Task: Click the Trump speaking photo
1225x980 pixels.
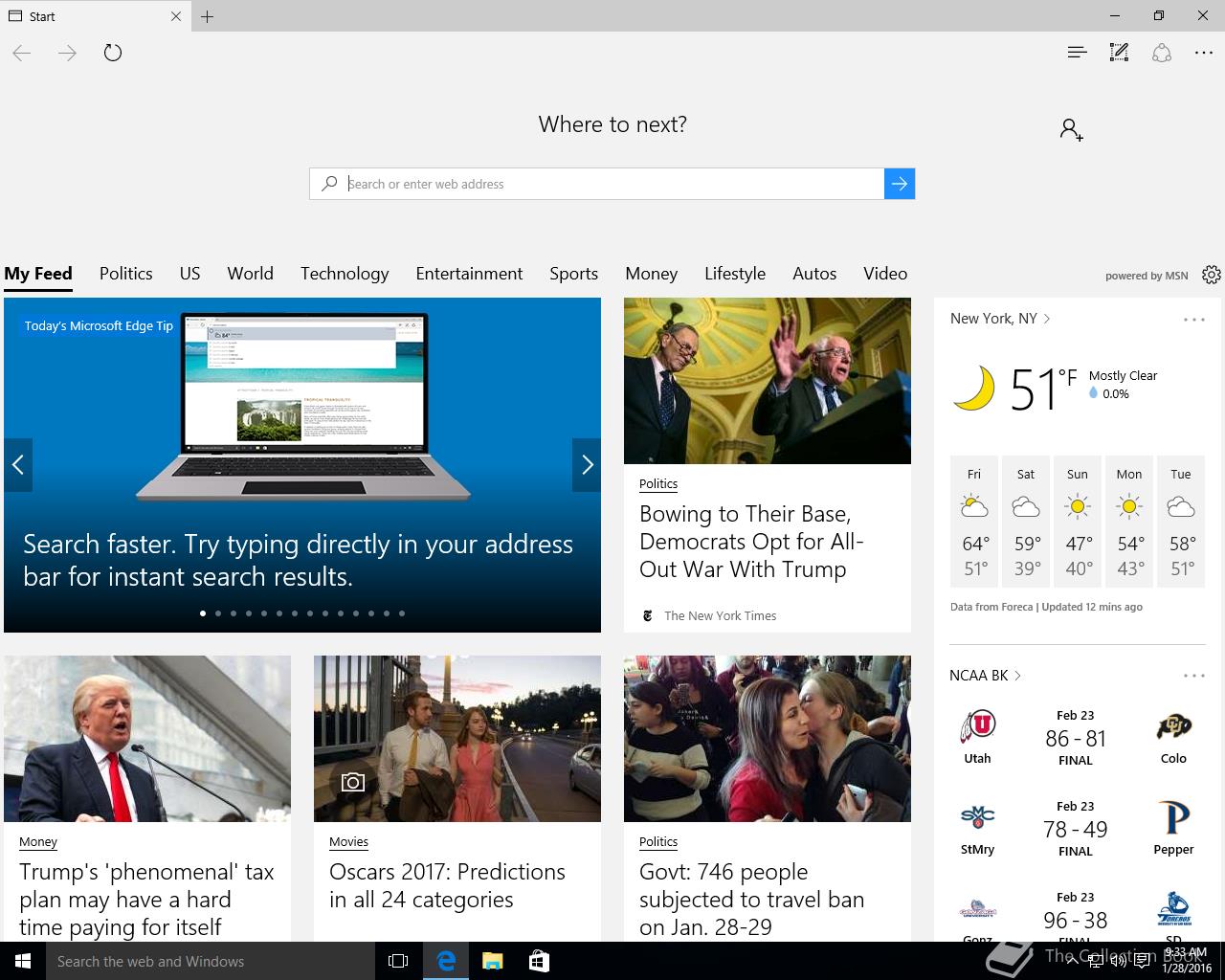Action: pyautogui.click(x=147, y=739)
